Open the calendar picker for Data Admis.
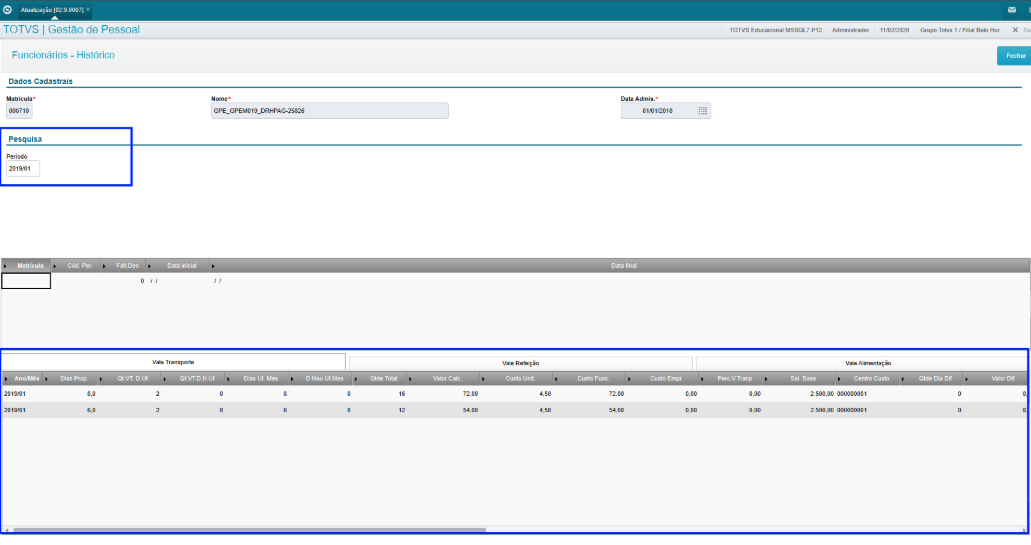 click(x=702, y=110)
